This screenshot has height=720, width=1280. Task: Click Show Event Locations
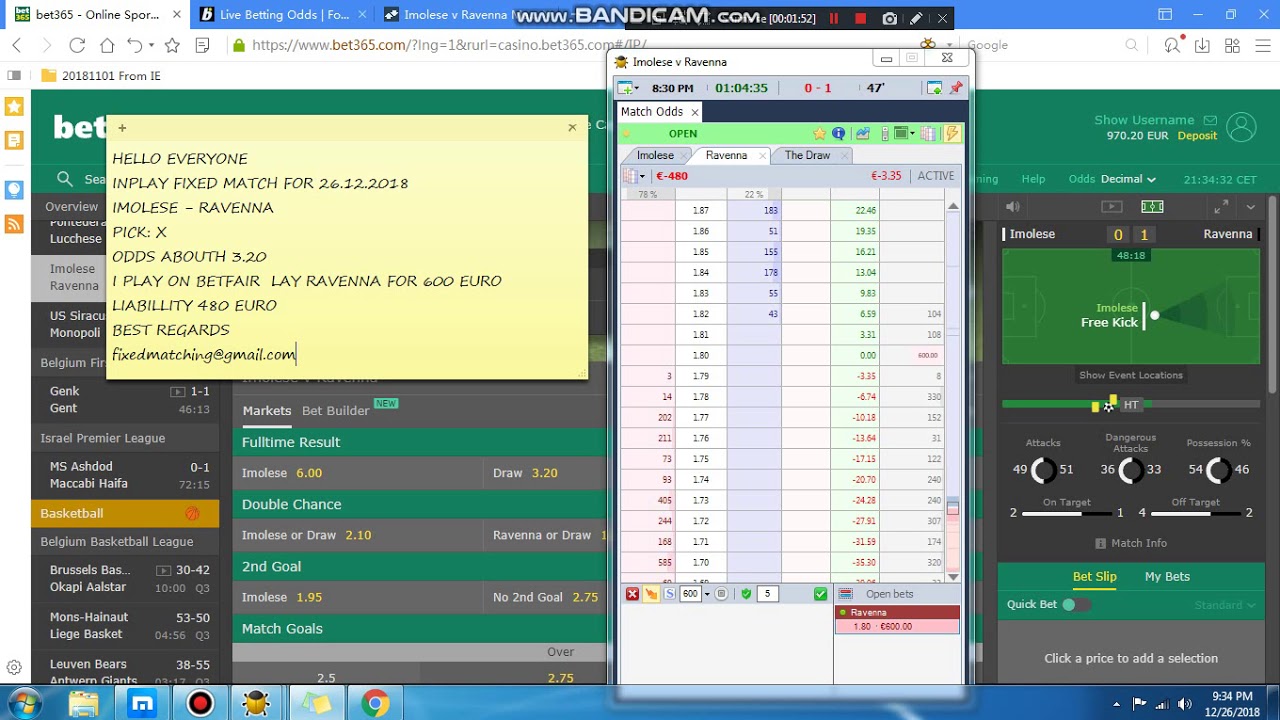coord(1131,375)
